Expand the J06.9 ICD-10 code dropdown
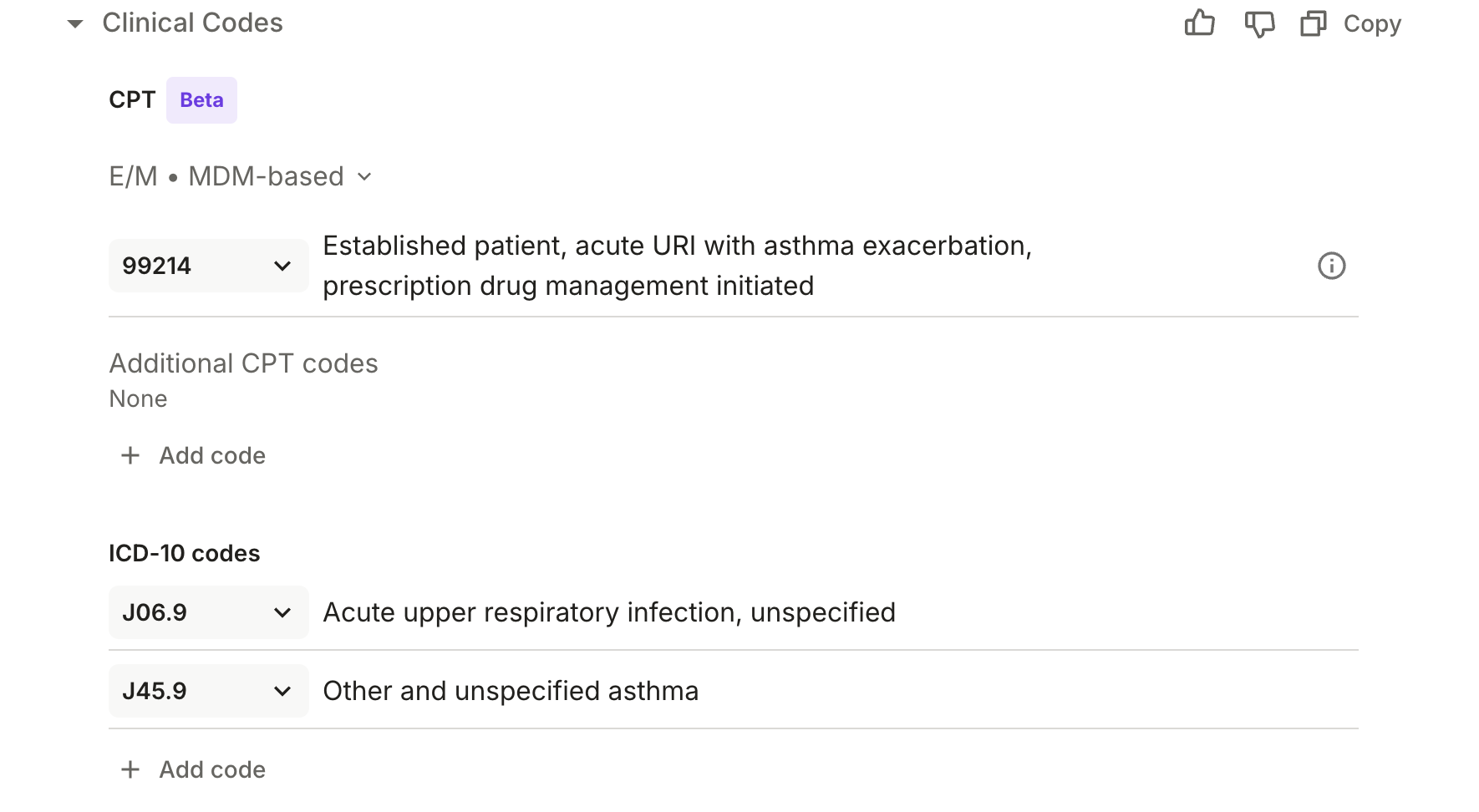 (207, 612)
